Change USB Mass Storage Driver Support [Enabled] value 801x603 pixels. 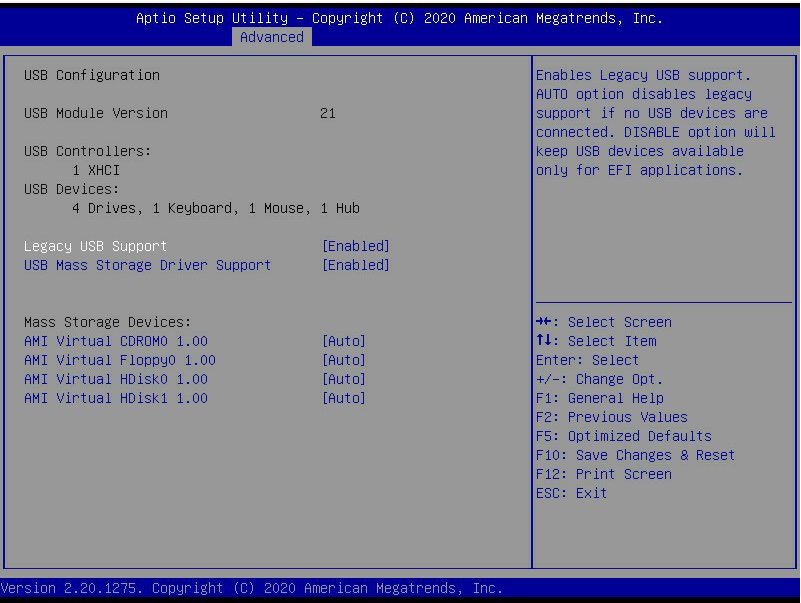pyautogui.click(x=356, y=265)
